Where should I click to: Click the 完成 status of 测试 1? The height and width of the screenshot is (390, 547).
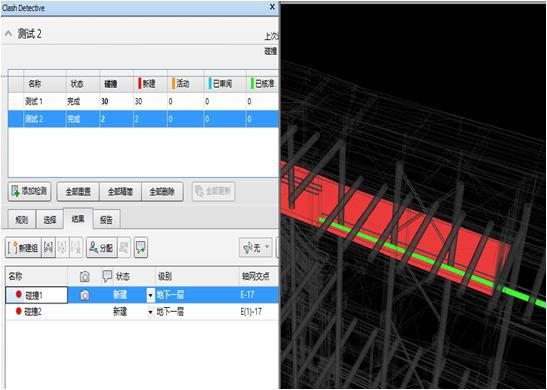point(74,102)
